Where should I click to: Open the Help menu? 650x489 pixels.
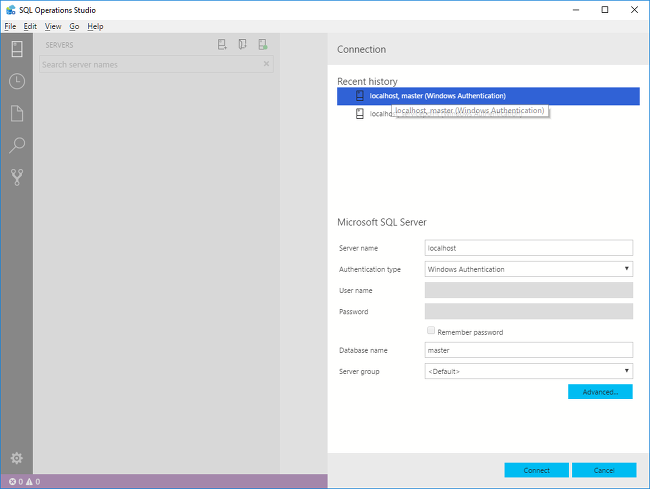click(x=95, y=27)
